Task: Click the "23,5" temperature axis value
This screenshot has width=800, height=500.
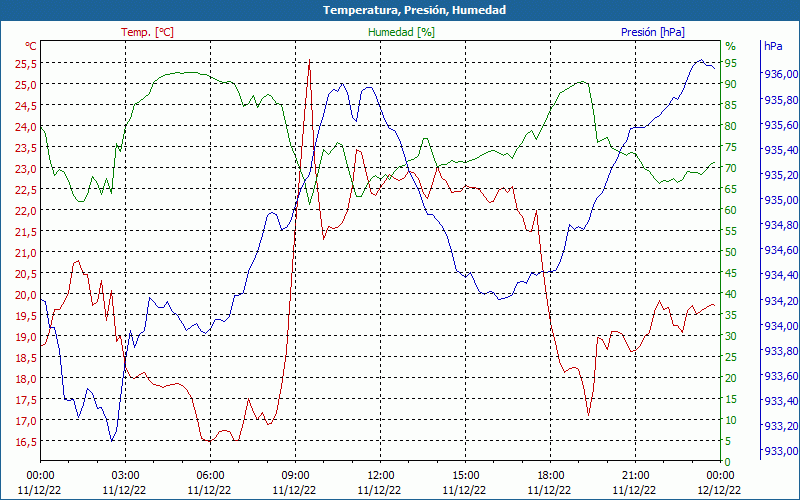Action: click(26, 147)
